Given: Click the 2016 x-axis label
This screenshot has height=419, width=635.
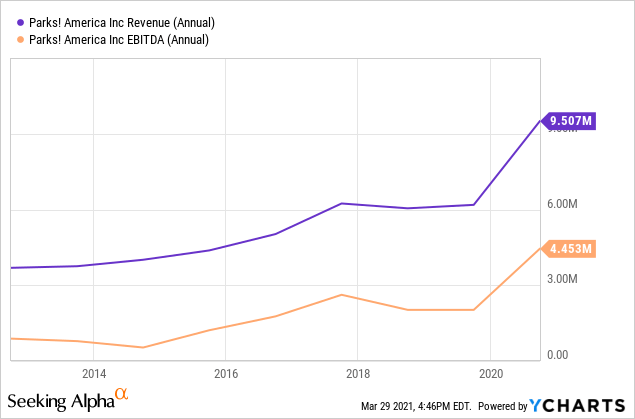Looking at the screenshot, I should pyautogui.click(x=226, y=373).
